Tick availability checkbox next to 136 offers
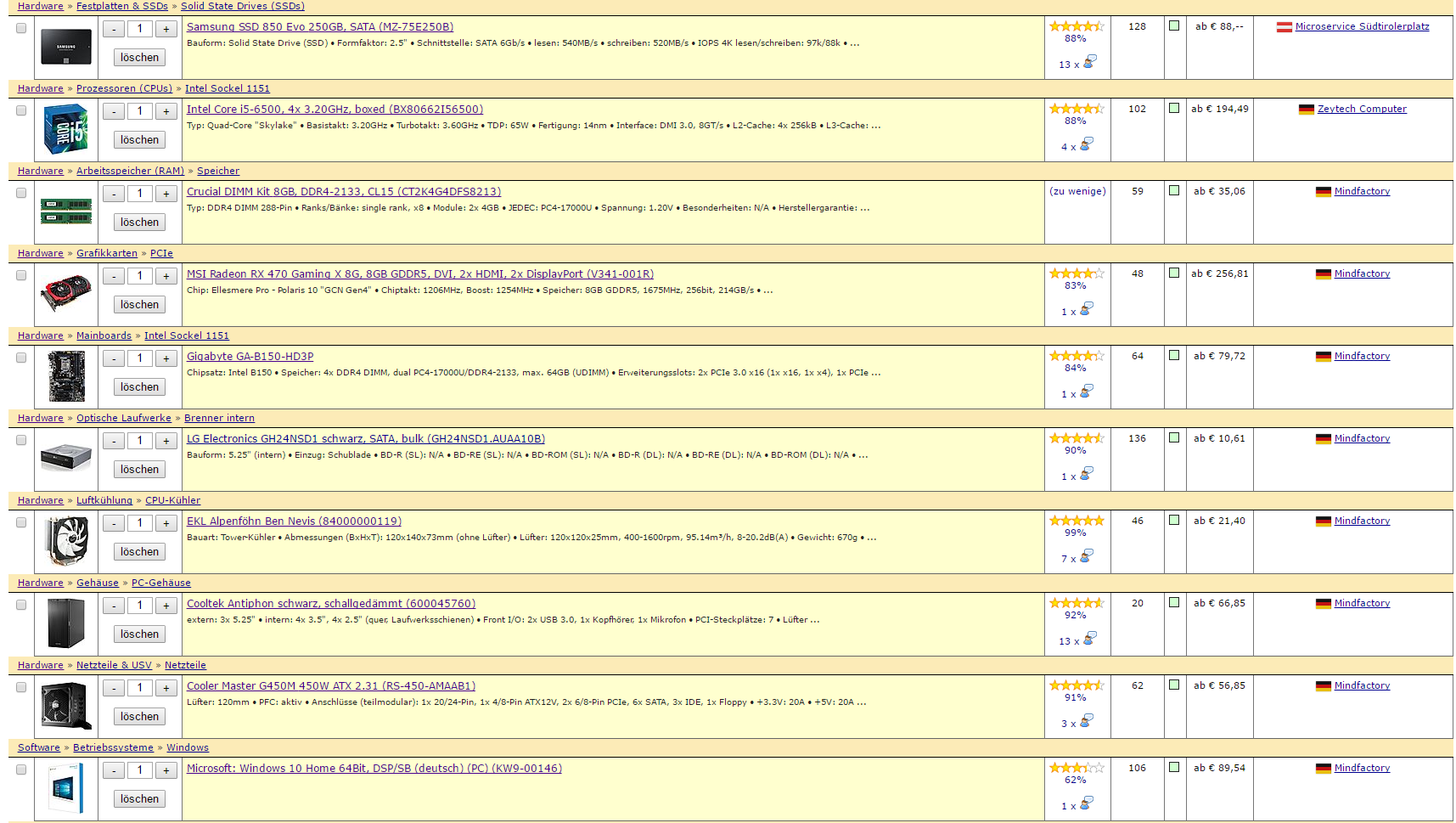Screen dimensions: 1456x823 pyautogui.click(x=1174, y=437)
